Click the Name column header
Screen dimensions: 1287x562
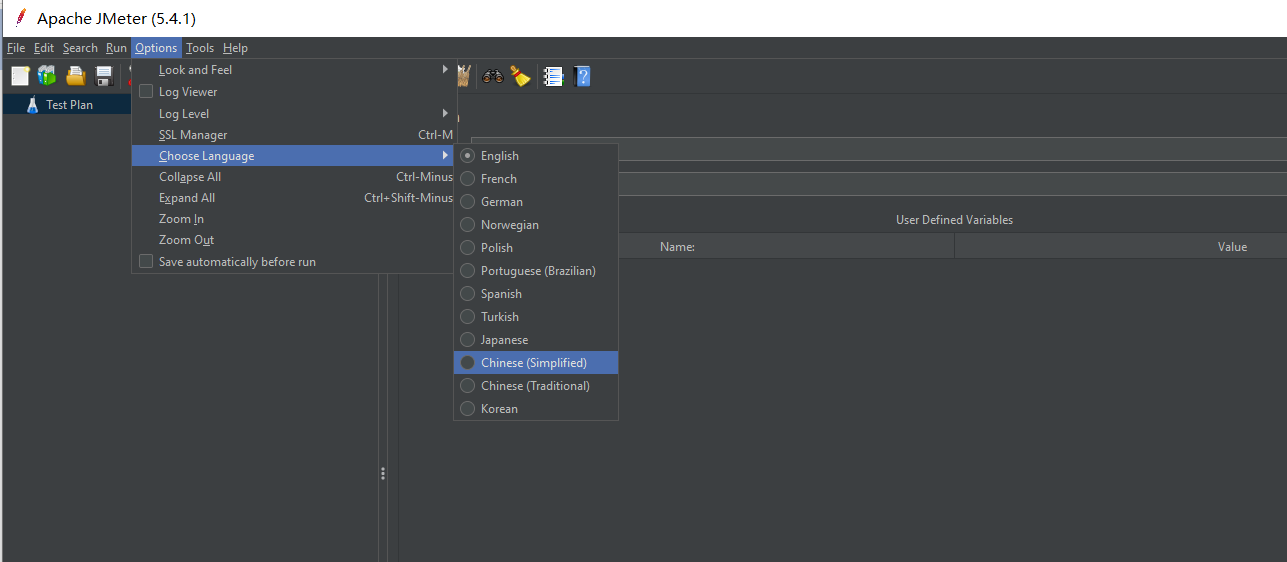[x=677, y=246]
